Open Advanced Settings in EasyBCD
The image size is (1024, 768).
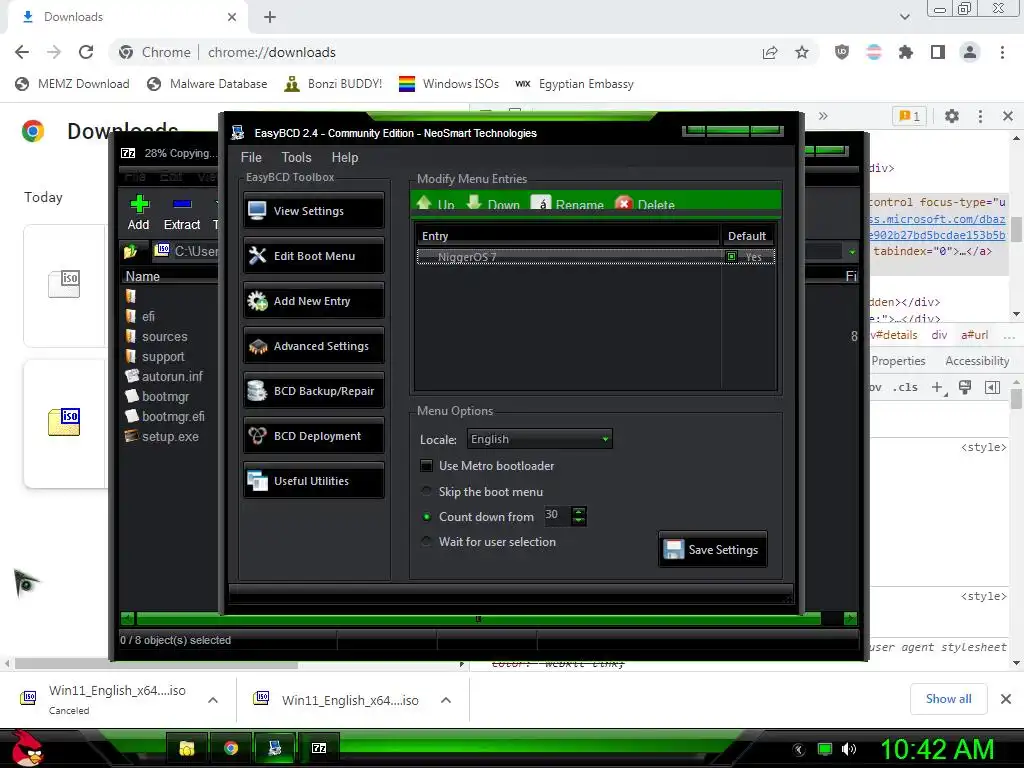point(313,346)
